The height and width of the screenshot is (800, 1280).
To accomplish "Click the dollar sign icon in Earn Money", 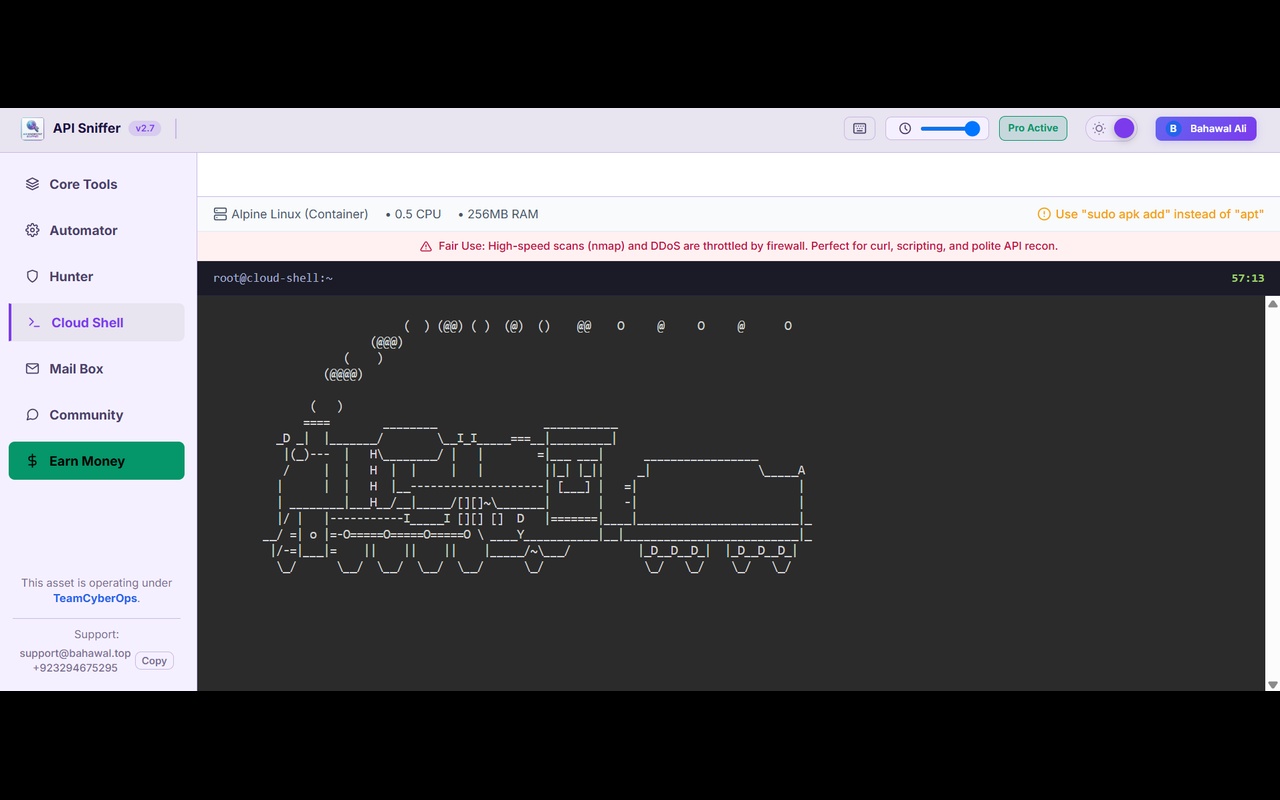I will (x=32, y=461).
